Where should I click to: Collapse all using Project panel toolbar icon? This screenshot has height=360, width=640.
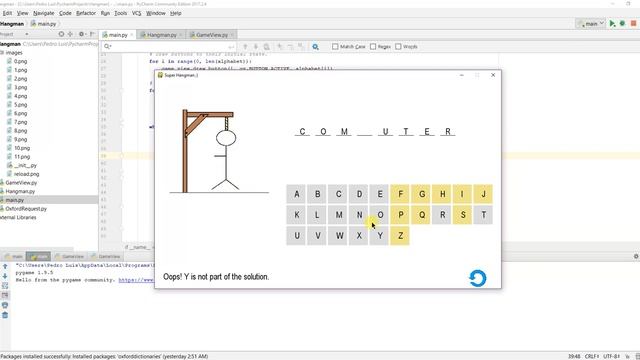tap(70, 34)
